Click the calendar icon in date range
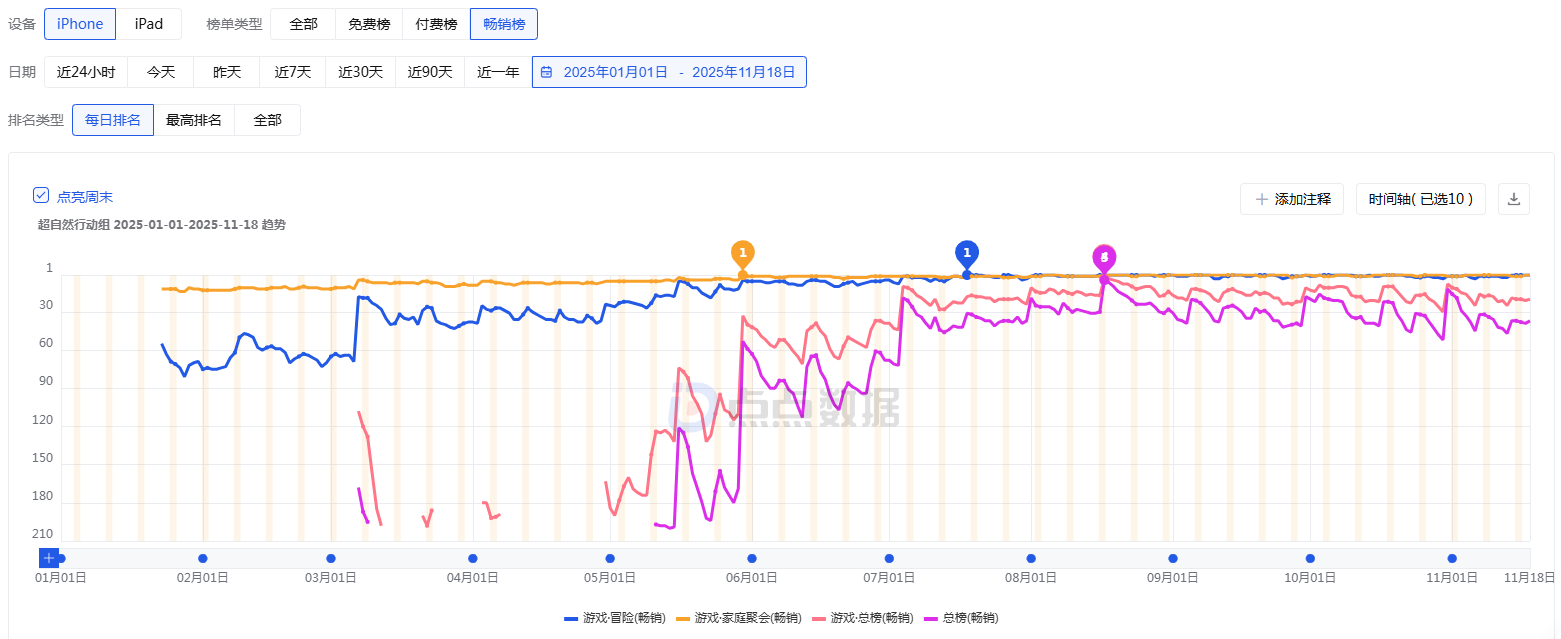The image size is (1561, 639). click(547, 72)
